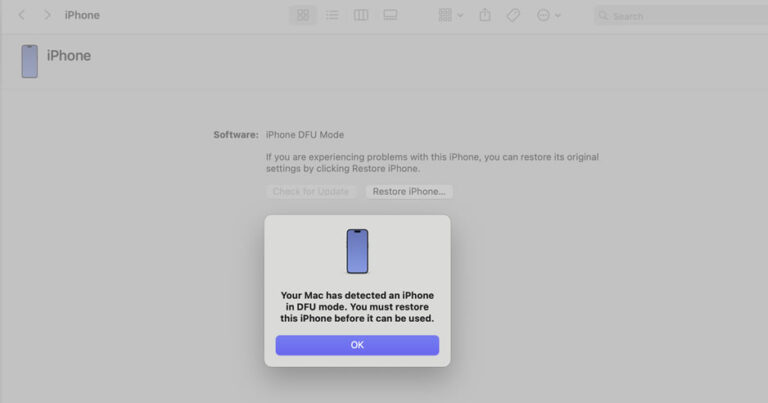Viewport: 768px width, 403px height.
Task: Click the iPhone image in the dialog
Action: point(357,251)
